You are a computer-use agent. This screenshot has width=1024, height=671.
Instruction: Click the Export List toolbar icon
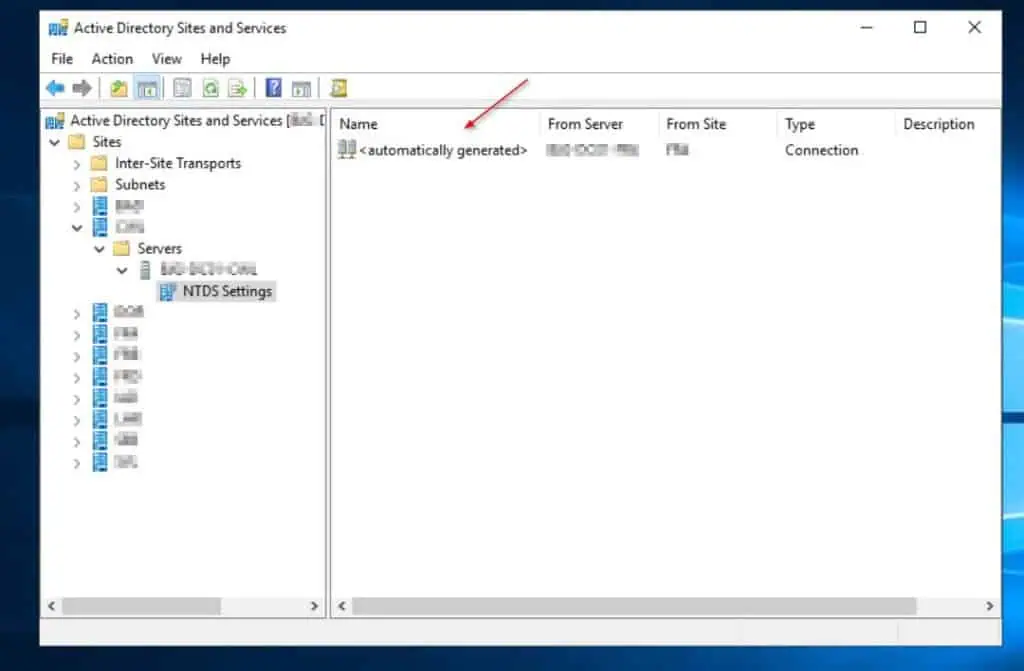point(238,88)
